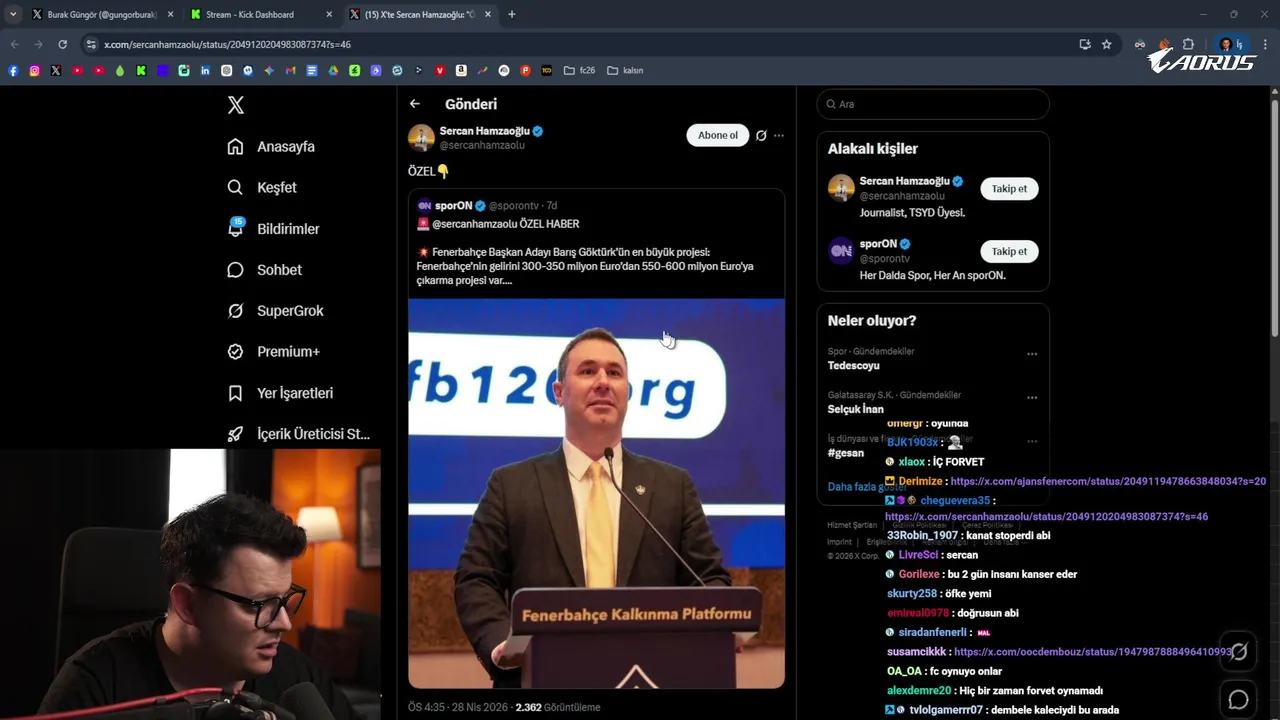Open #gesan trending topic

pyautogui.click(x=845, y=453)
